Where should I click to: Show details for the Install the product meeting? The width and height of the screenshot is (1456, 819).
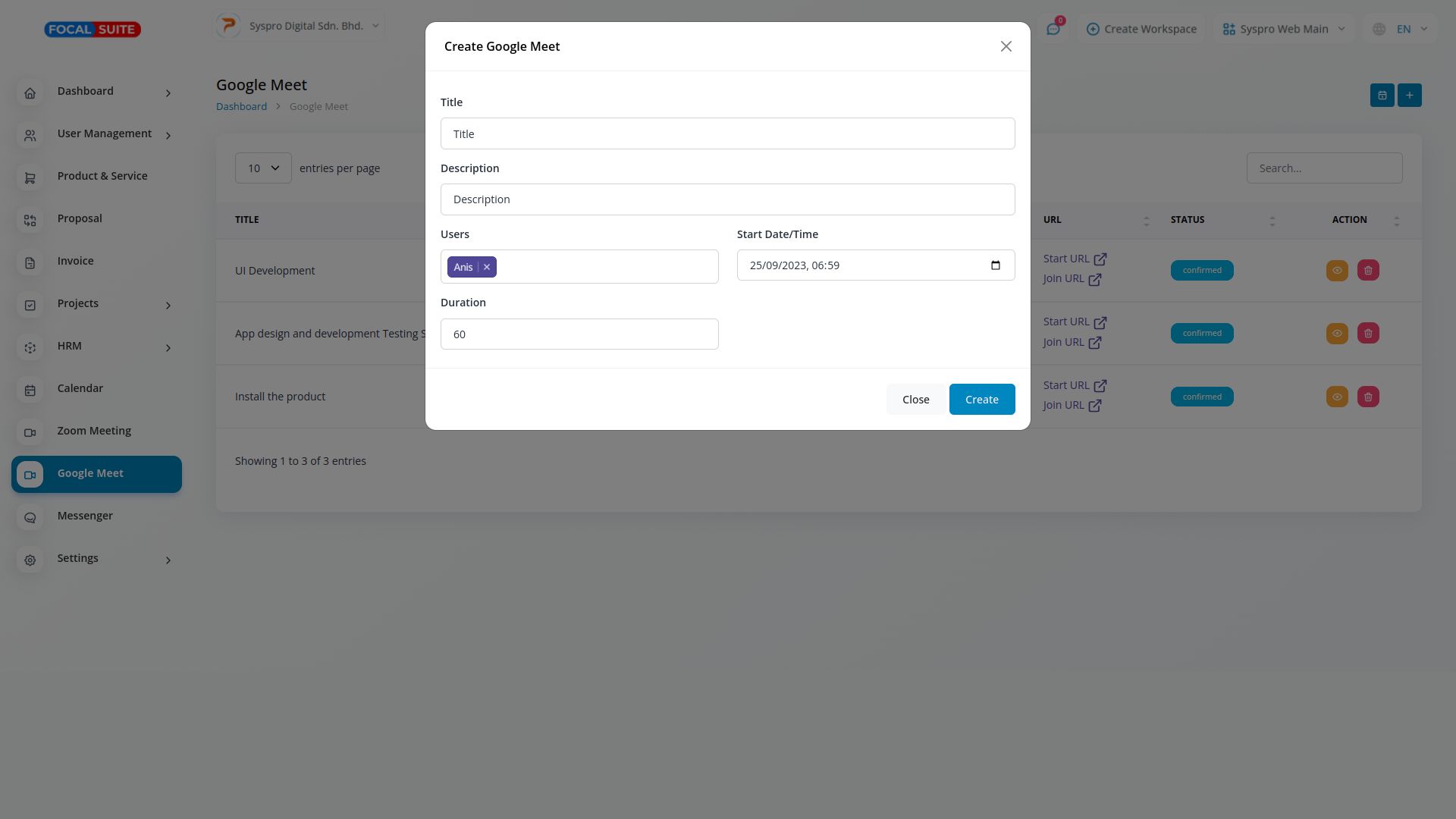tap(1336, 397)
